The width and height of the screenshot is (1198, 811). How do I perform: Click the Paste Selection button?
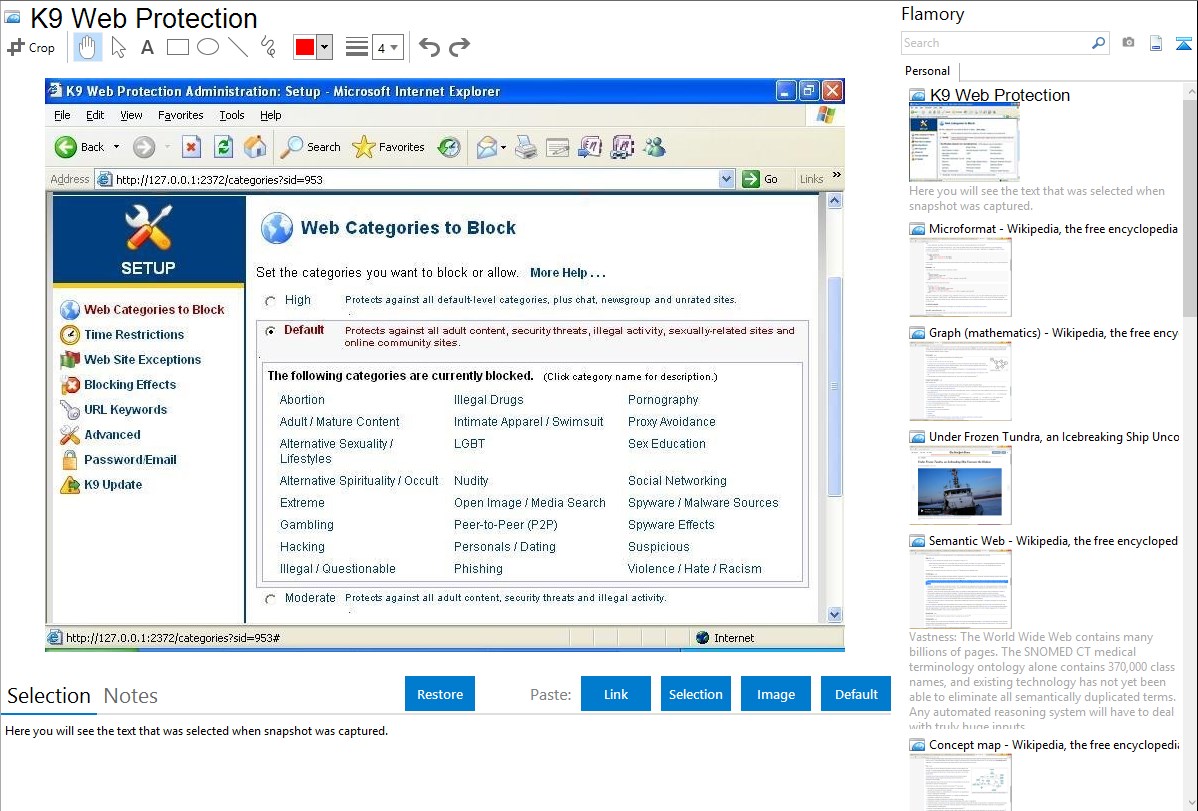[695, 694]
